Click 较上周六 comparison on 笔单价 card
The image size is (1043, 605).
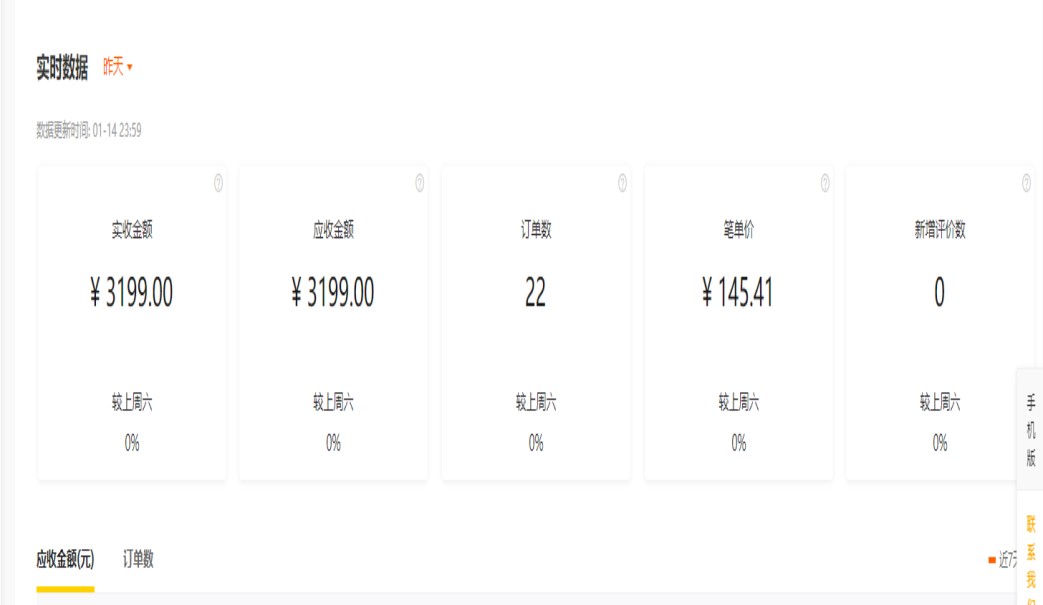click(738, 403)
